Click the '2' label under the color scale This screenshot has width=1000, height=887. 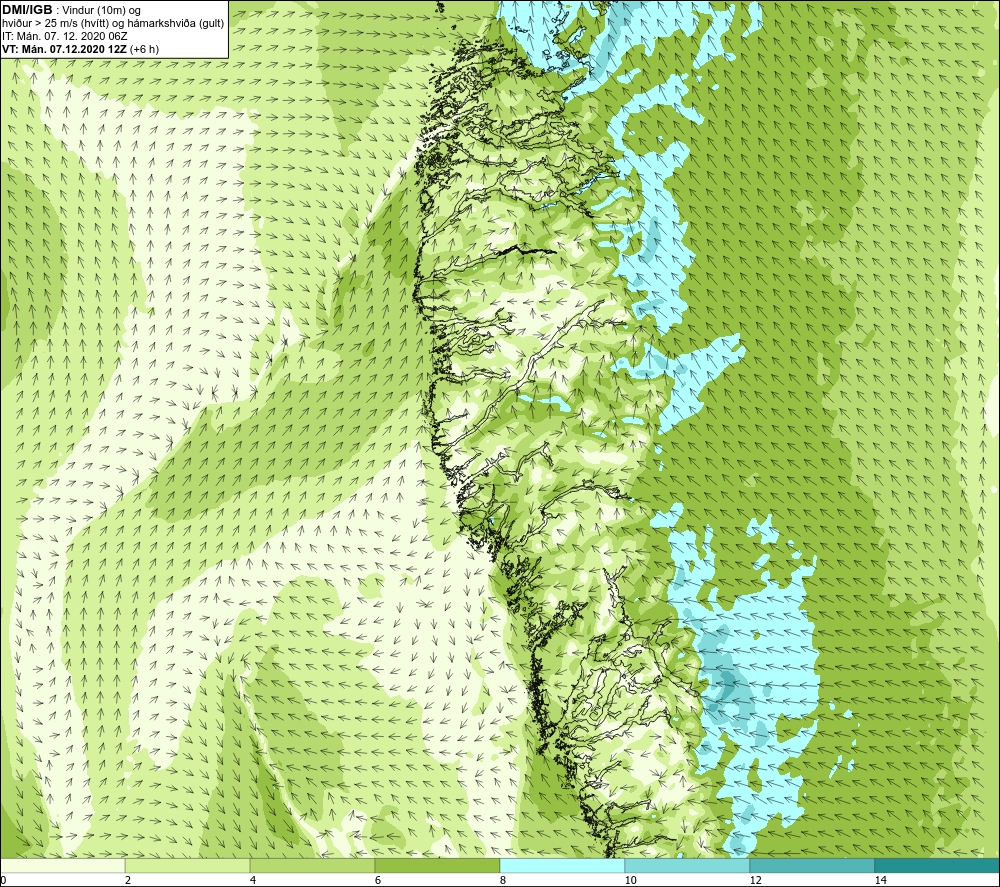point(128,880)
